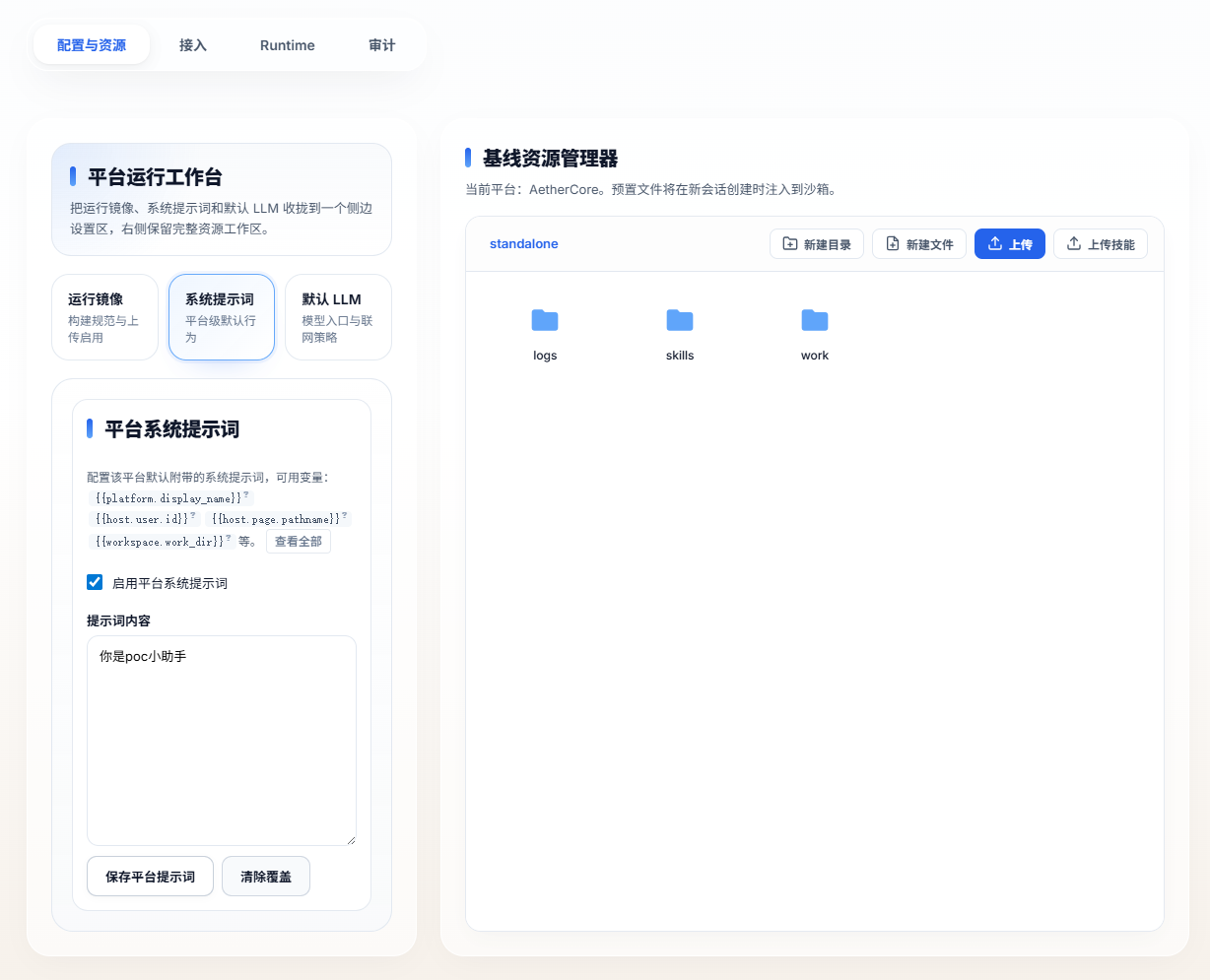
Task: Click the {{workspace.work_dir}} variable tag
Action: pos(161,542)
